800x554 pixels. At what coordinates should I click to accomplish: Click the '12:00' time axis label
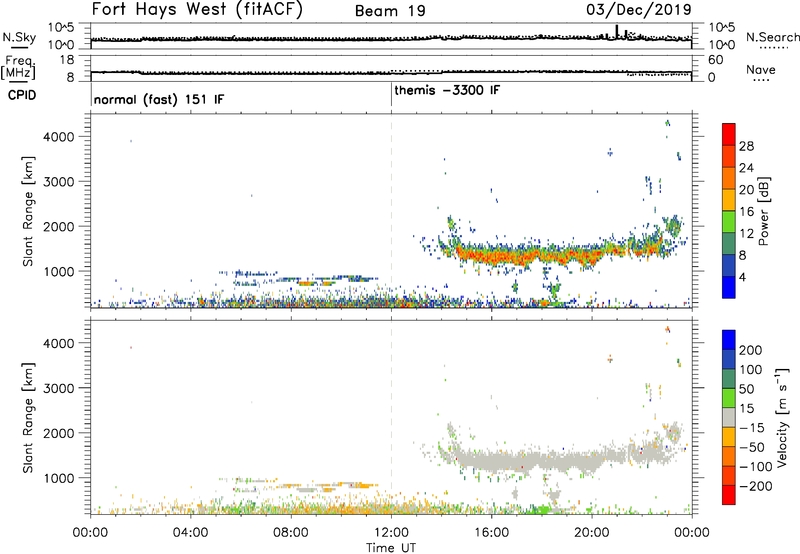click(x=391, y=533)
